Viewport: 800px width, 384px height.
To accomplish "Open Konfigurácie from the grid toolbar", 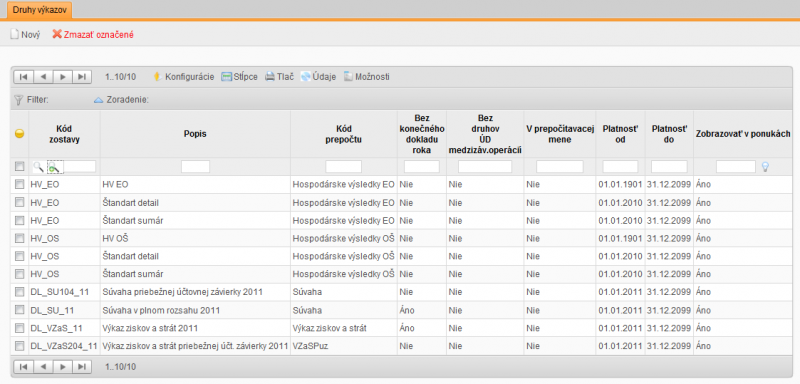I will (184, 77).
